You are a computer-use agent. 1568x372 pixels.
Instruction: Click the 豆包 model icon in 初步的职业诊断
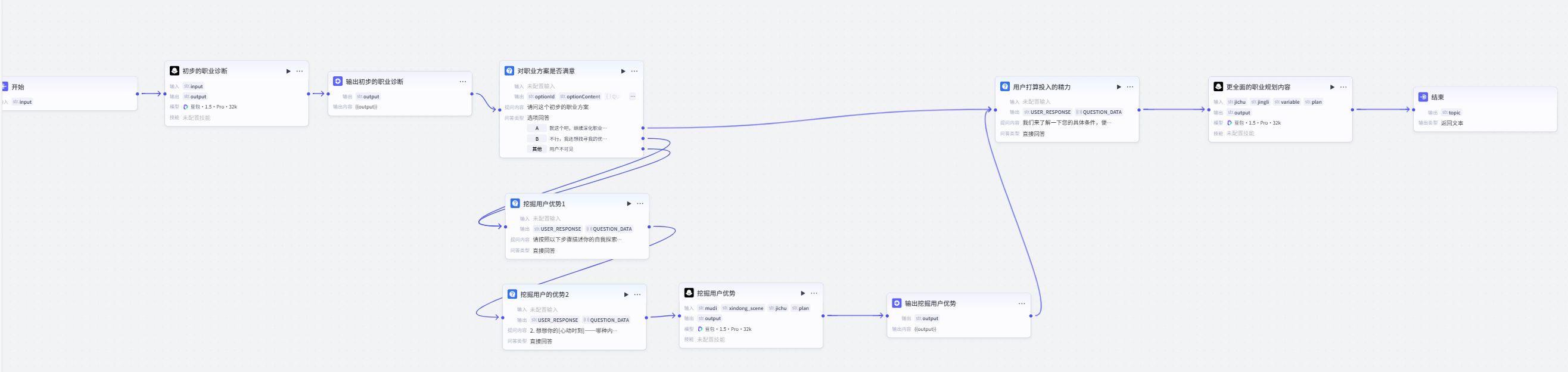186,107
